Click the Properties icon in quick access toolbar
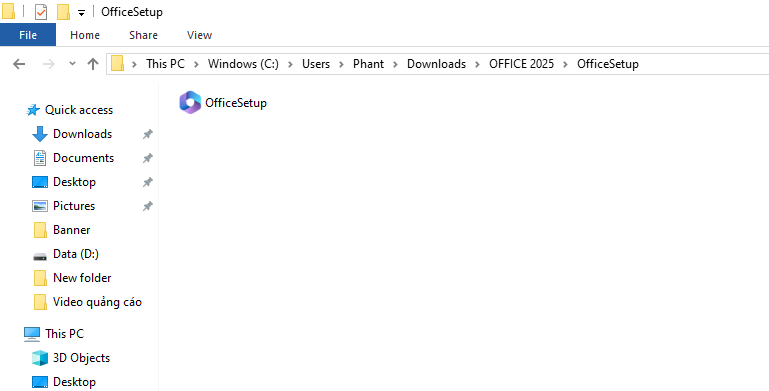Viewport: 769px width, 391px height. [41, 12]
